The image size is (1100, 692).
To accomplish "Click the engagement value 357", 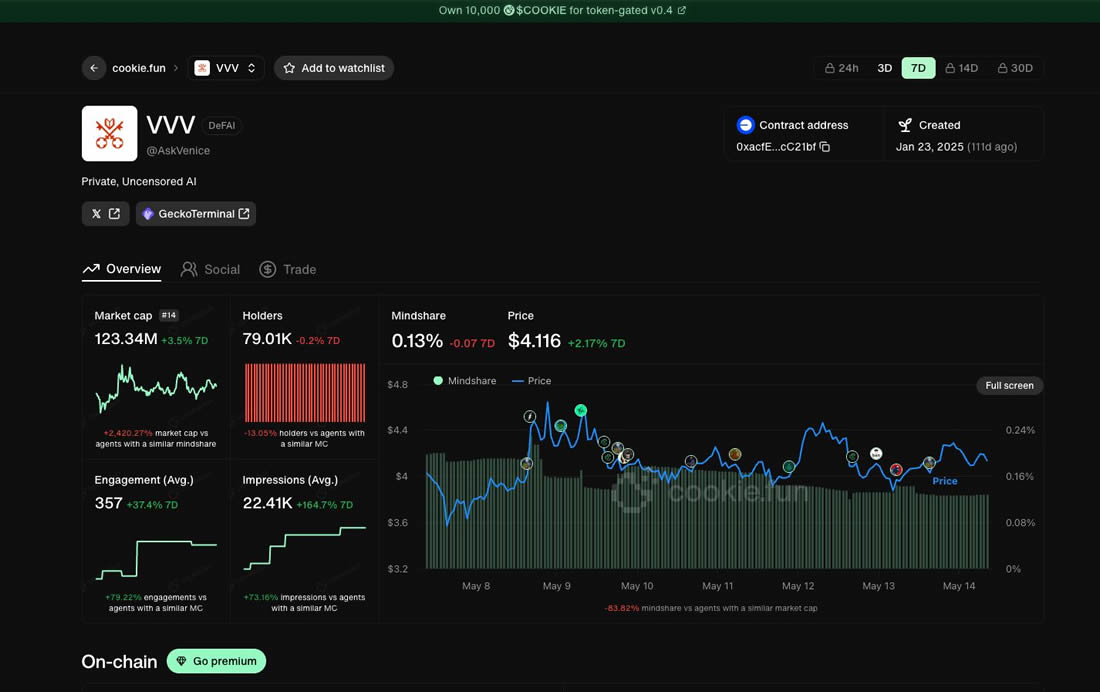I will (x=109, y=503).
